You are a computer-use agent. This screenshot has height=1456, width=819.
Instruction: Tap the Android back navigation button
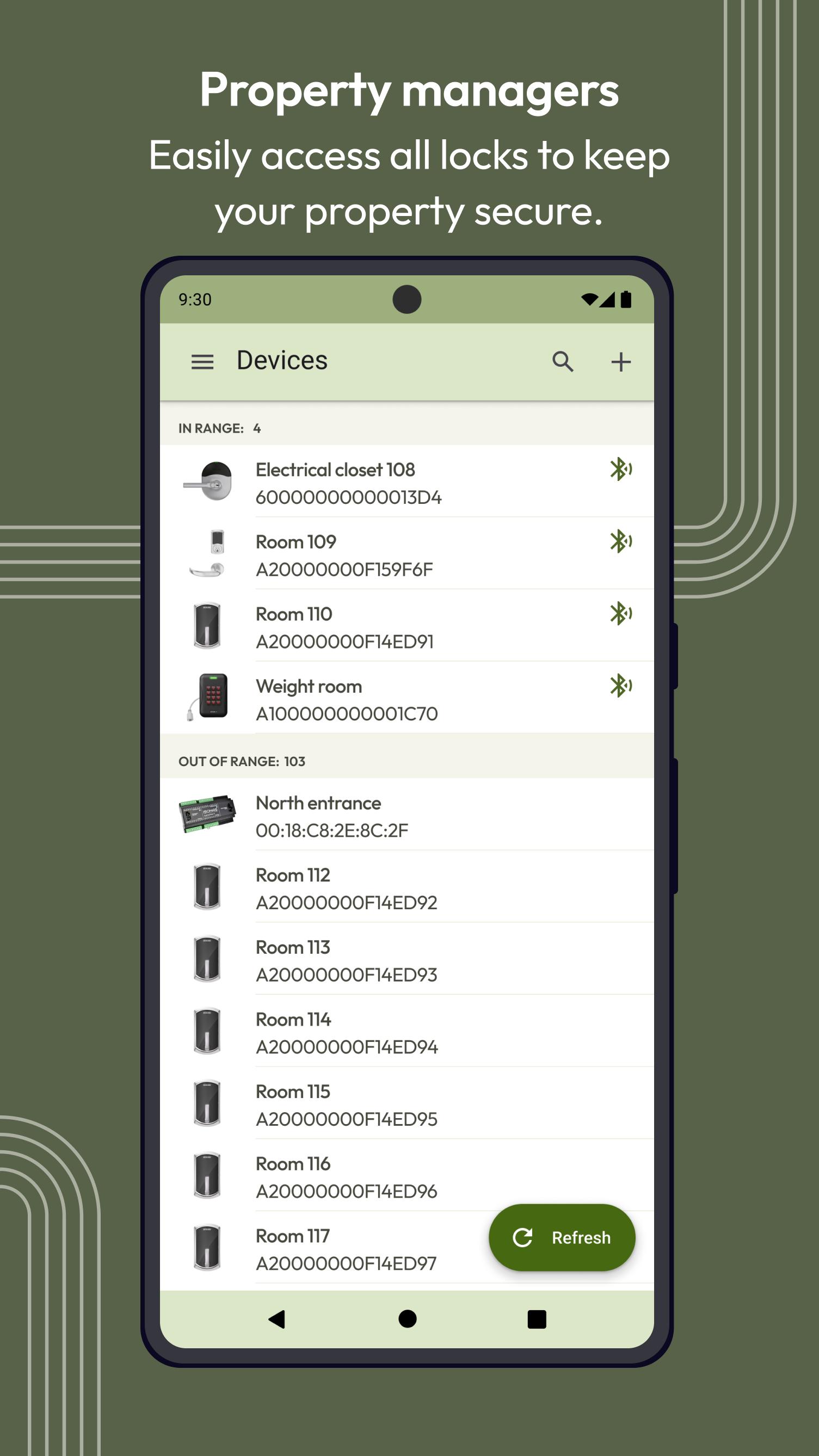(x=277, y=1319)
